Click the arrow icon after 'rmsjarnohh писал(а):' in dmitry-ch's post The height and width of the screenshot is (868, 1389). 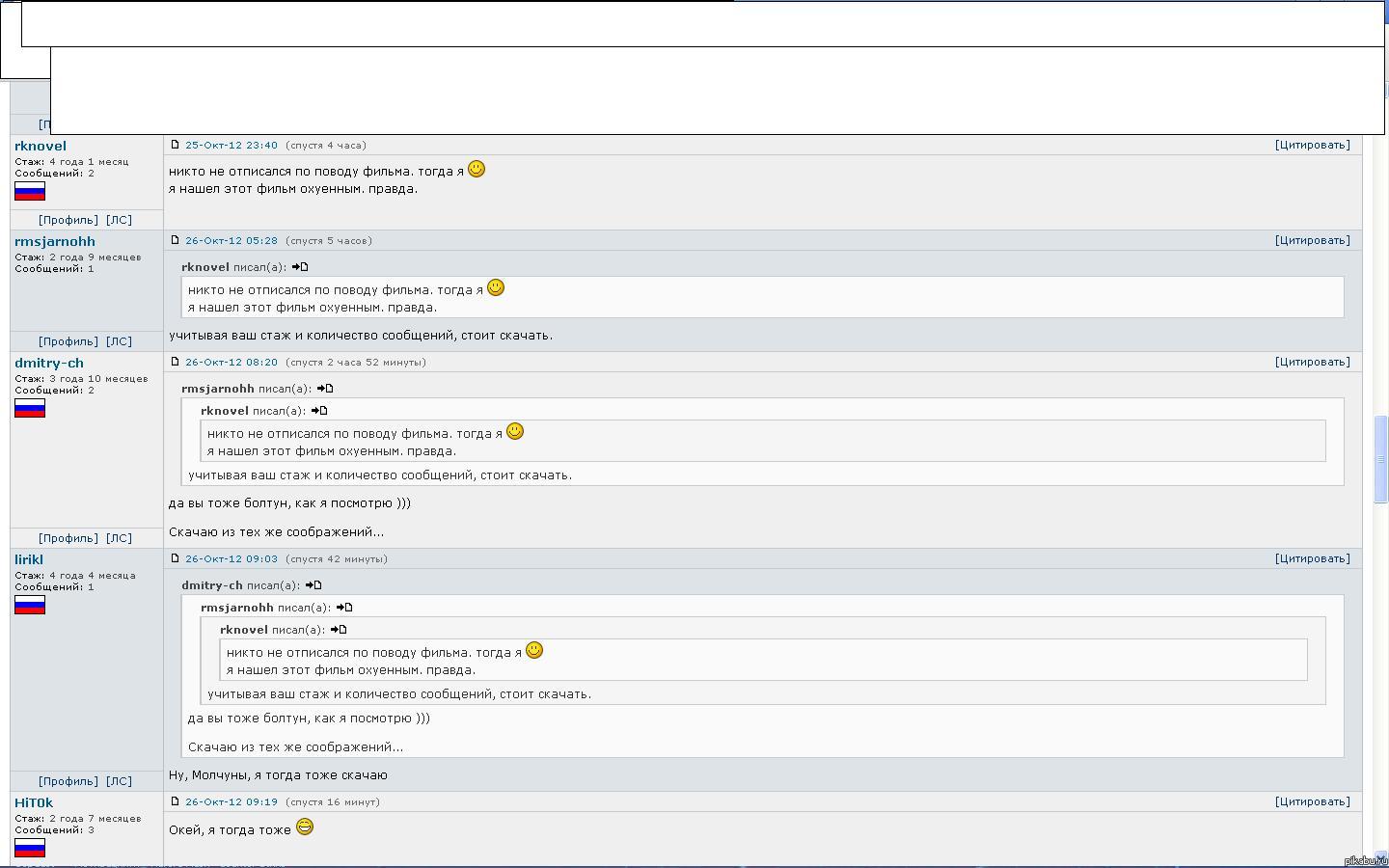click(x=325, y=389)
